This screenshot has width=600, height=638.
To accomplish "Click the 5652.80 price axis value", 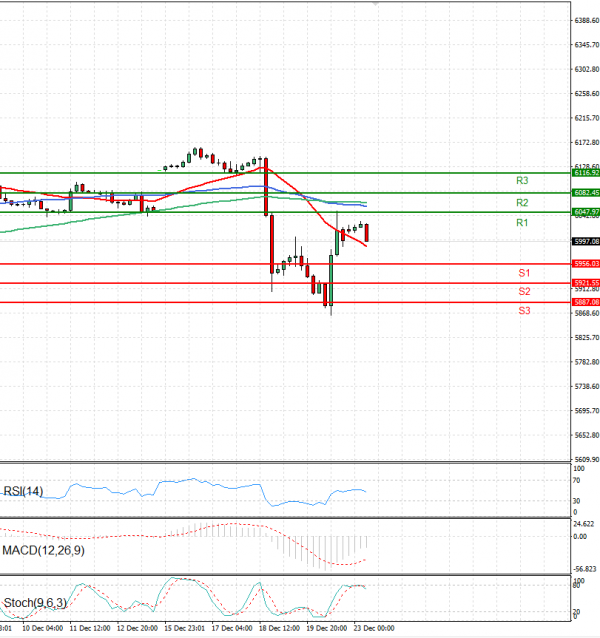I will [x=587, y=435].
